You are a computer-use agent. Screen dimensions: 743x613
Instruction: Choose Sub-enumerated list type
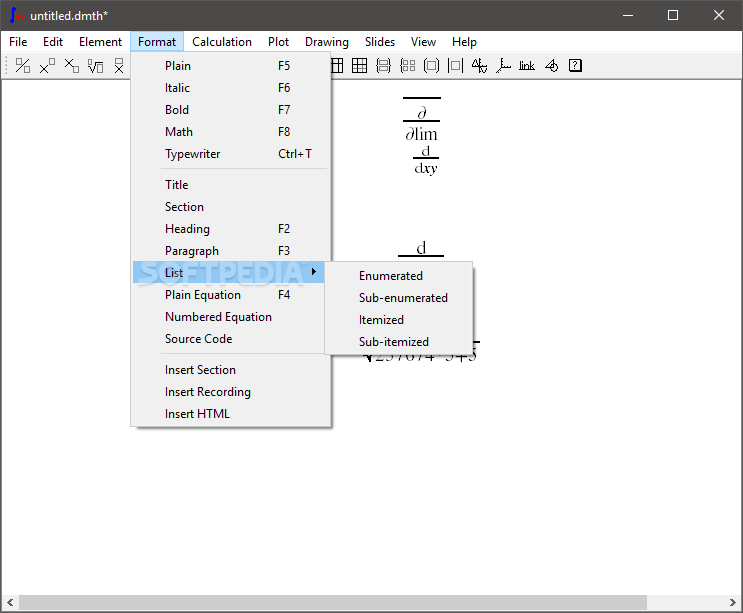pyautogui.click(x=399, y=297)
